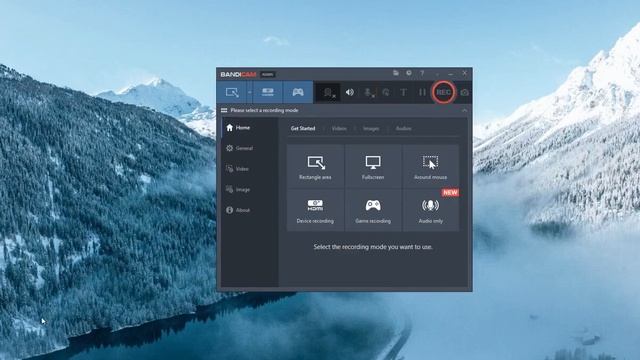Open the Image settings section
The image size is (640, 360).
pos(250,189)
